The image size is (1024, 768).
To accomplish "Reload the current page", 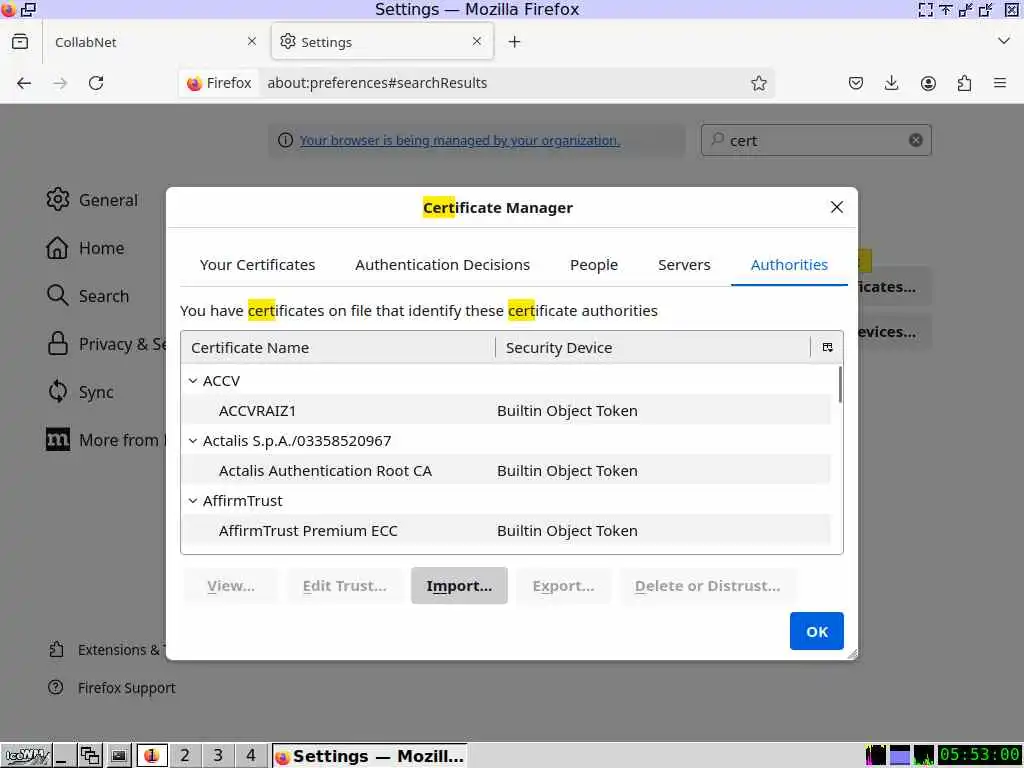I will click(96, 83).
